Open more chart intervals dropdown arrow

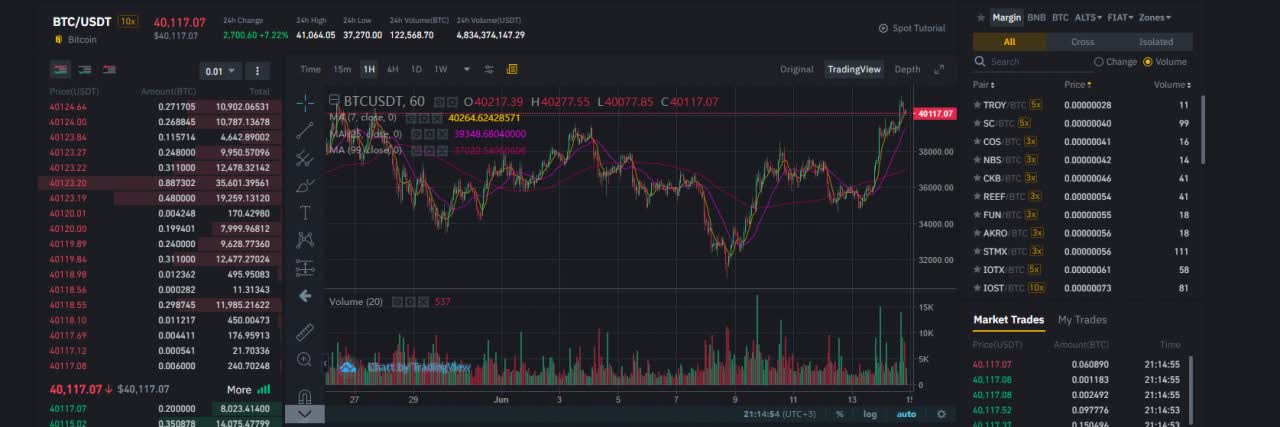(x=465, y=69)
